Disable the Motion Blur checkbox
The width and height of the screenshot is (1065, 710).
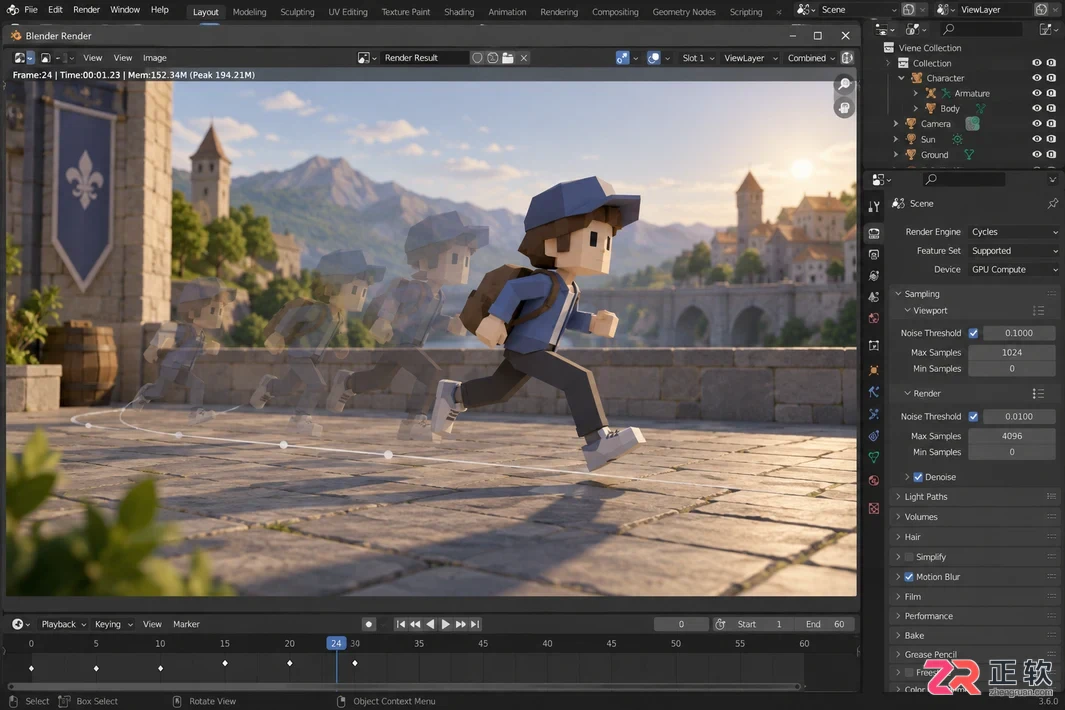909,577
